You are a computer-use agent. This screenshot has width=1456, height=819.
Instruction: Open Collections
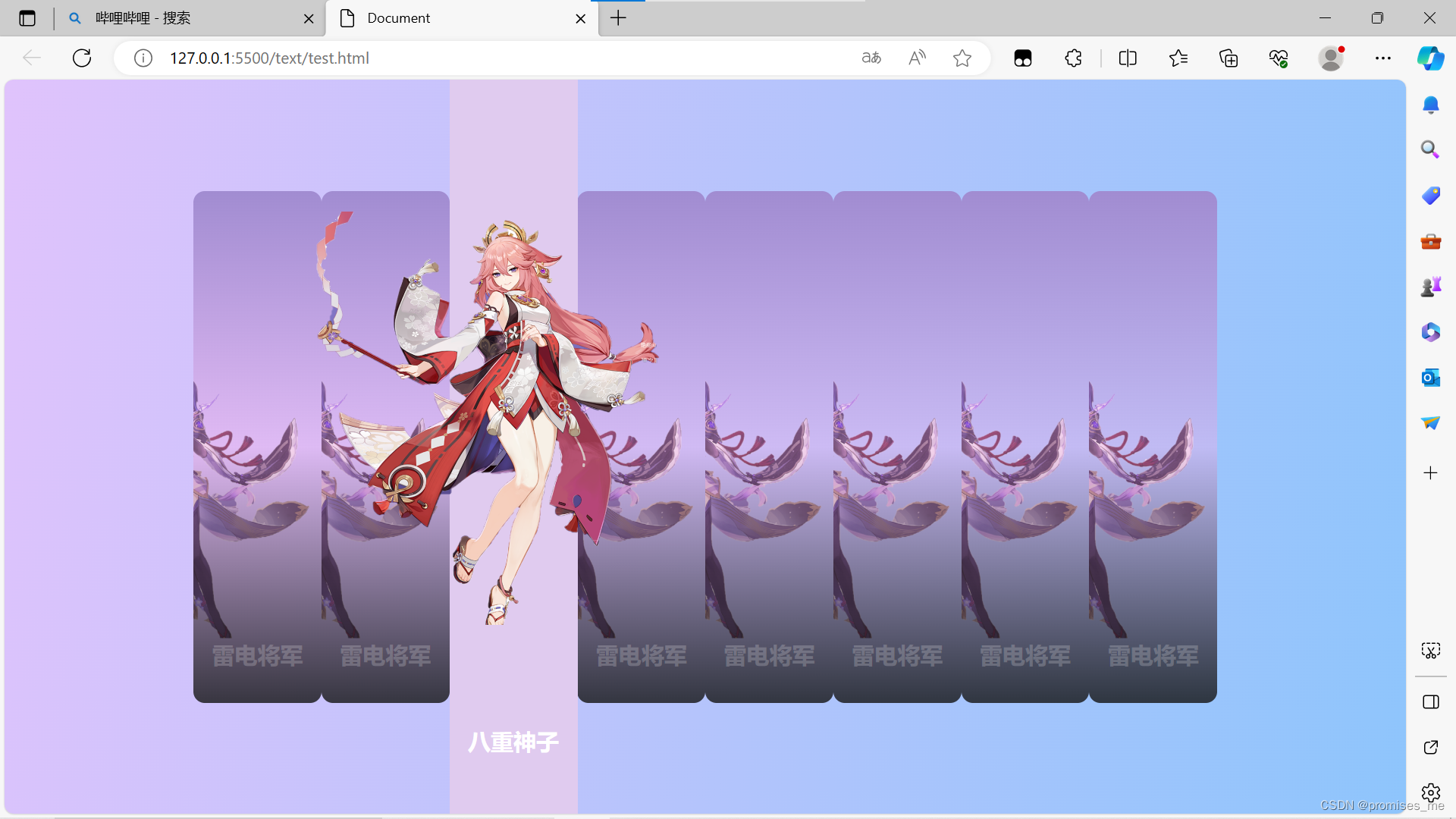pyautogui.click(x=1228, y=58)
